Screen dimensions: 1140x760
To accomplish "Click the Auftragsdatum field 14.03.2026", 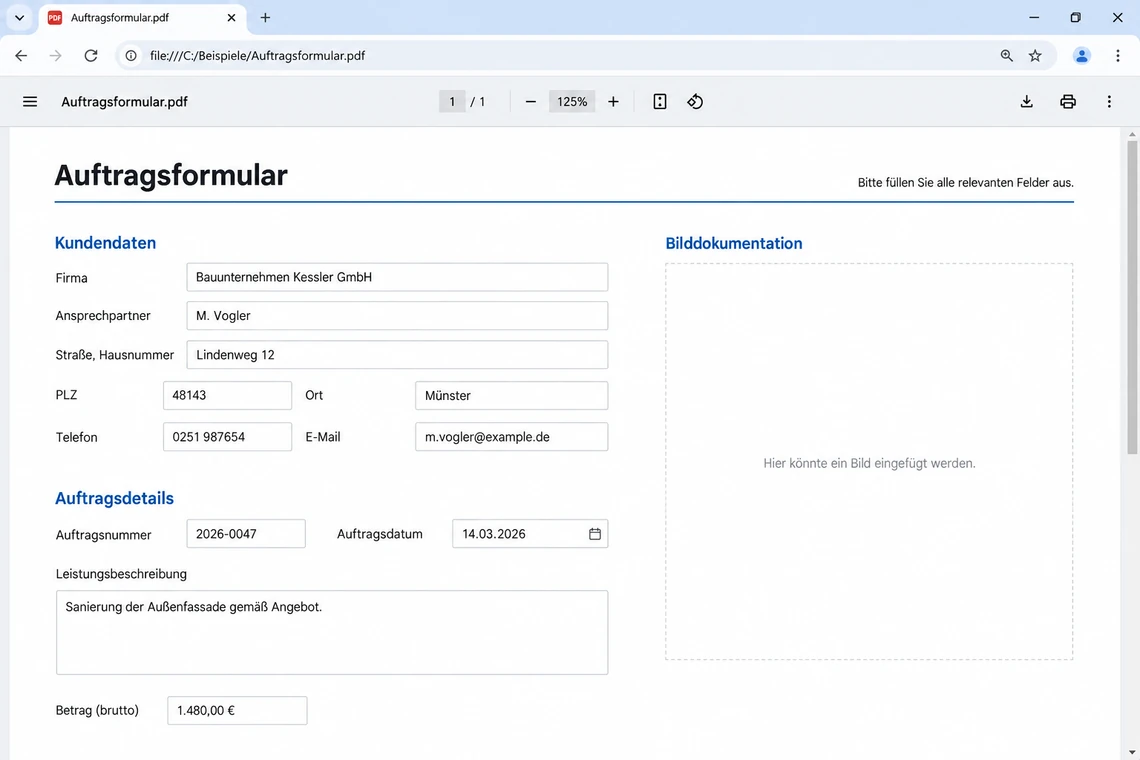I will pos(530,534).
